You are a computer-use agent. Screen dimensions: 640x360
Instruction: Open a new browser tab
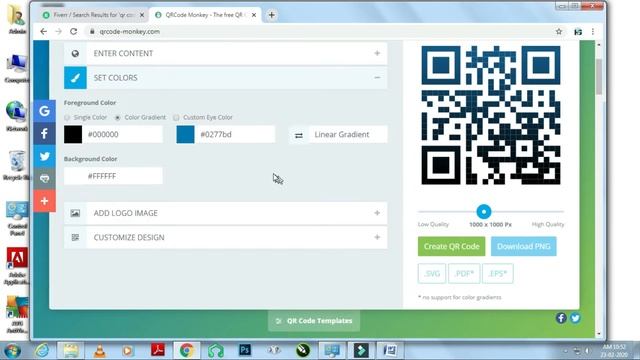tap(271, 15)
